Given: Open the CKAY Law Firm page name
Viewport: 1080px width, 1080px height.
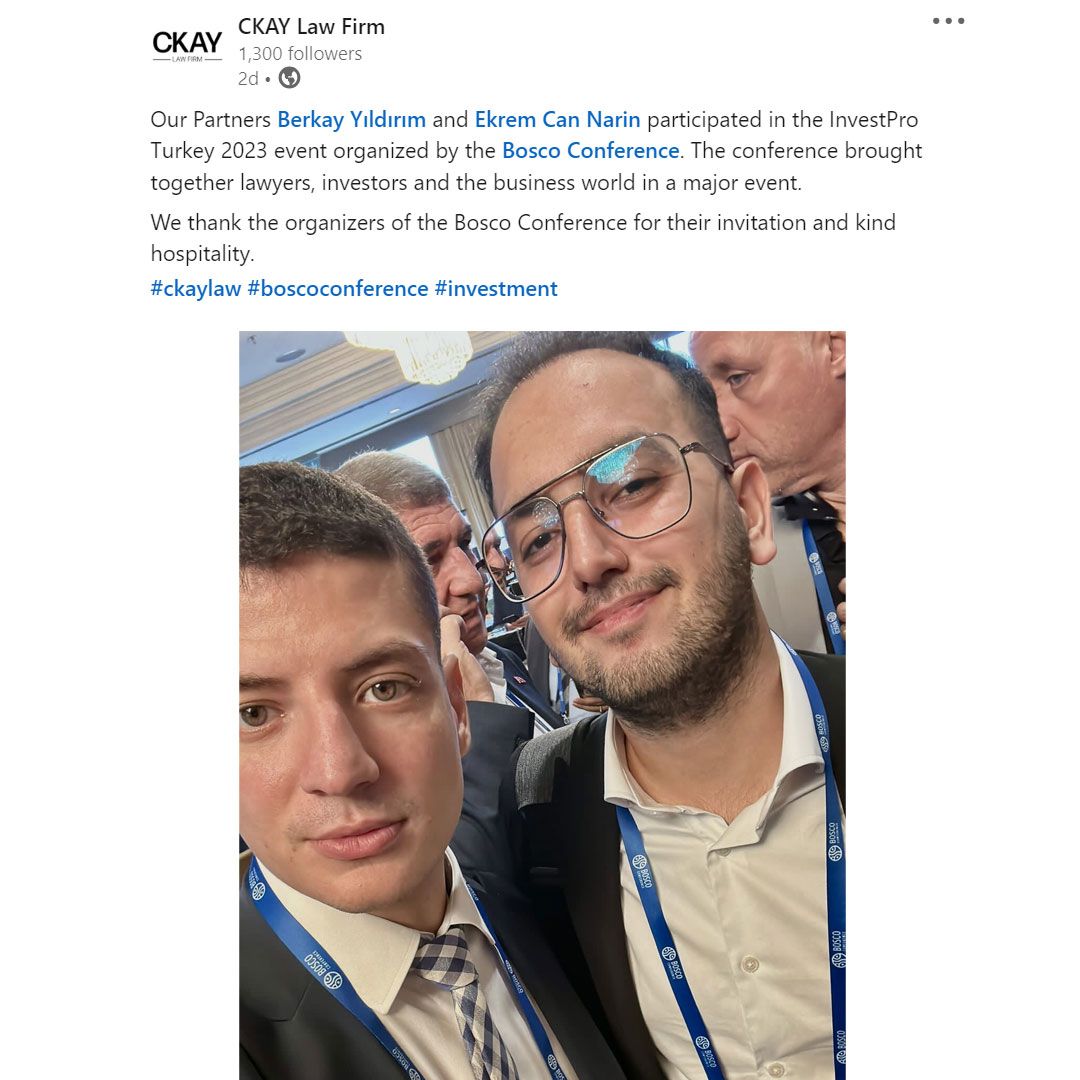Looking at the screenshot, I should 311,26.
